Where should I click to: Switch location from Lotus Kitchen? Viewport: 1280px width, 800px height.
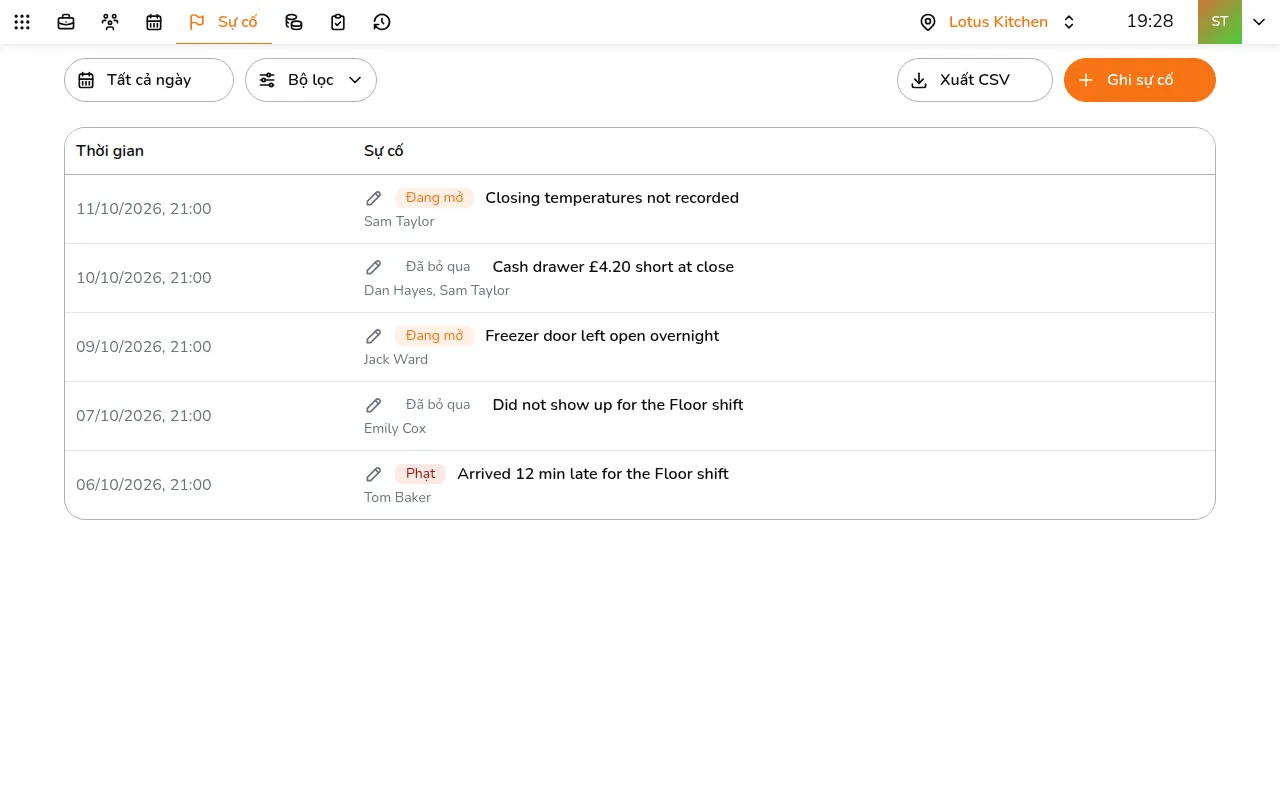pos(998,22)
